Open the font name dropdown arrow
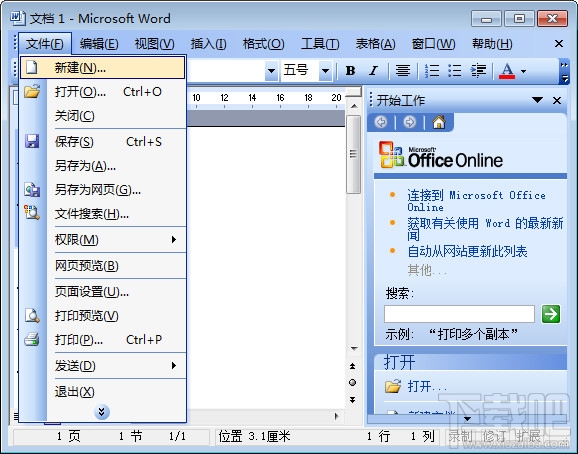Viewport: 578px width, 454px height. click(271, 70)
